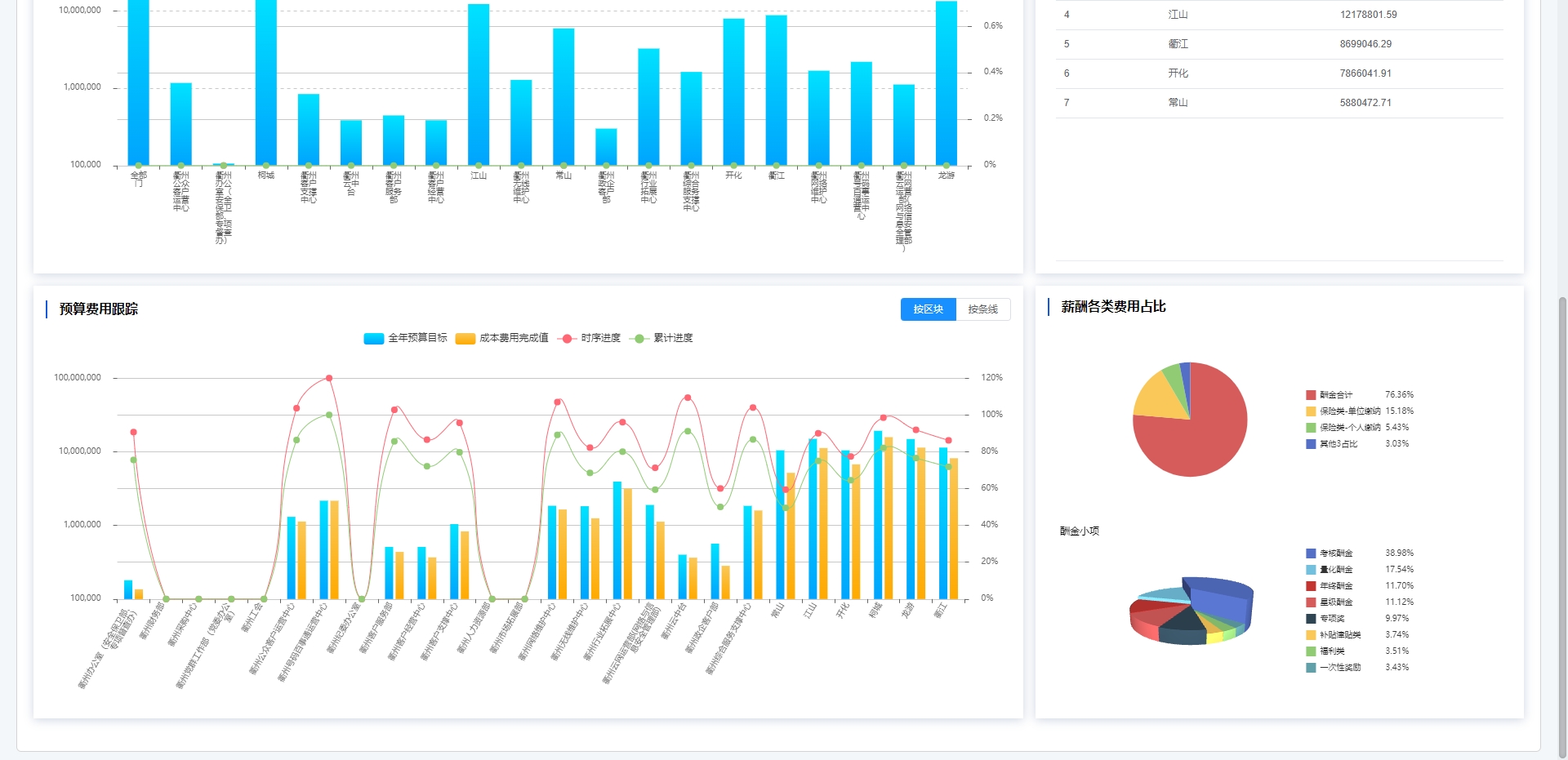Select the 福利类 legend label

pyautogui.click(x=1332, y=651)
